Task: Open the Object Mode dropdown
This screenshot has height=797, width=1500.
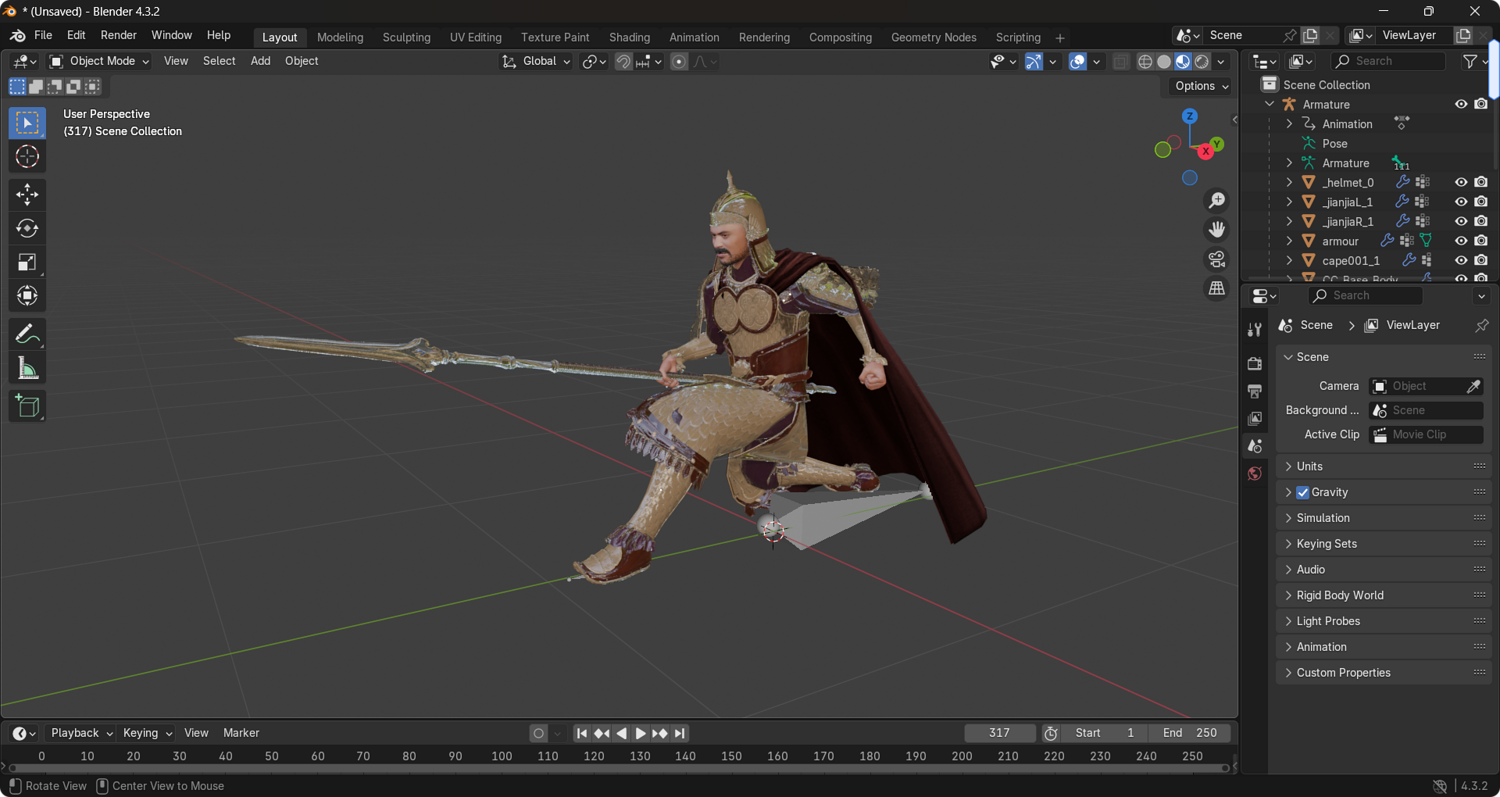Action: click(x=99, y=61)
